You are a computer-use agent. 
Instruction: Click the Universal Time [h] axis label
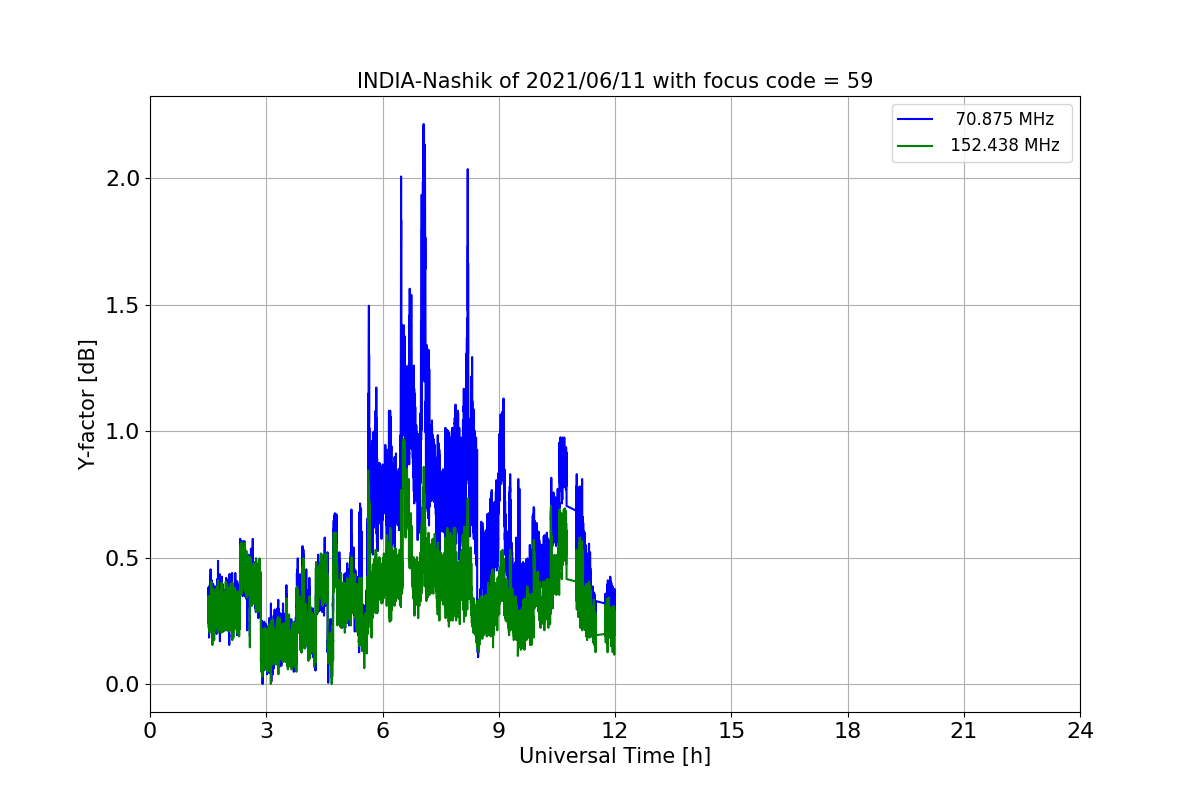pyautogui.click(x=615, y=757)
